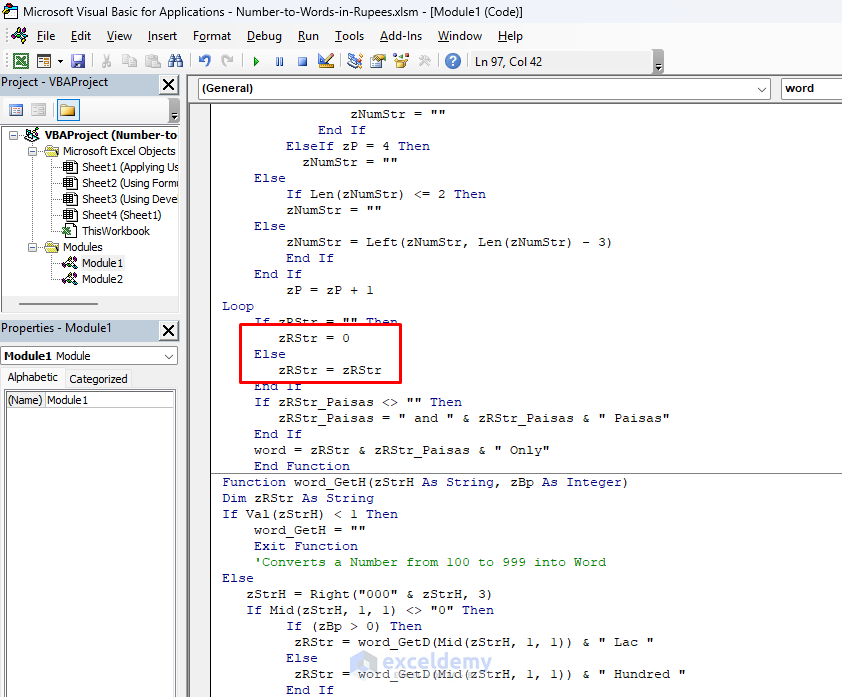Screen dimensions: 842x697
Task: Click toolbar options overflow arrow
Action: click(x=658, y=62)
